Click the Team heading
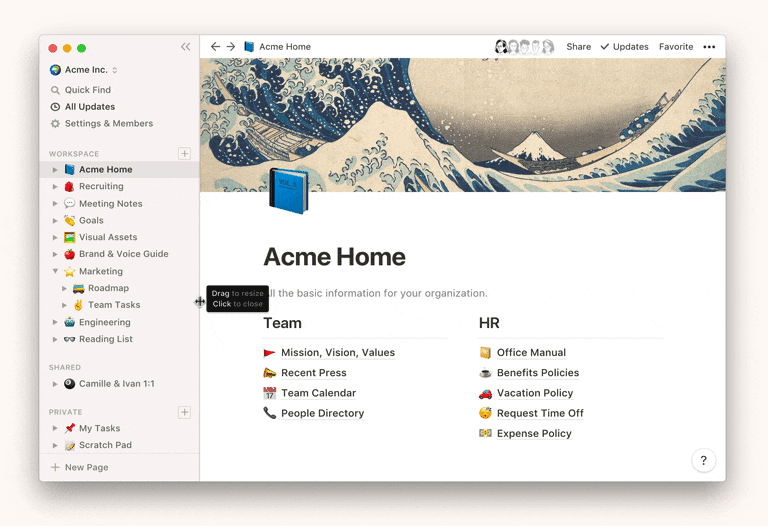 283,323
